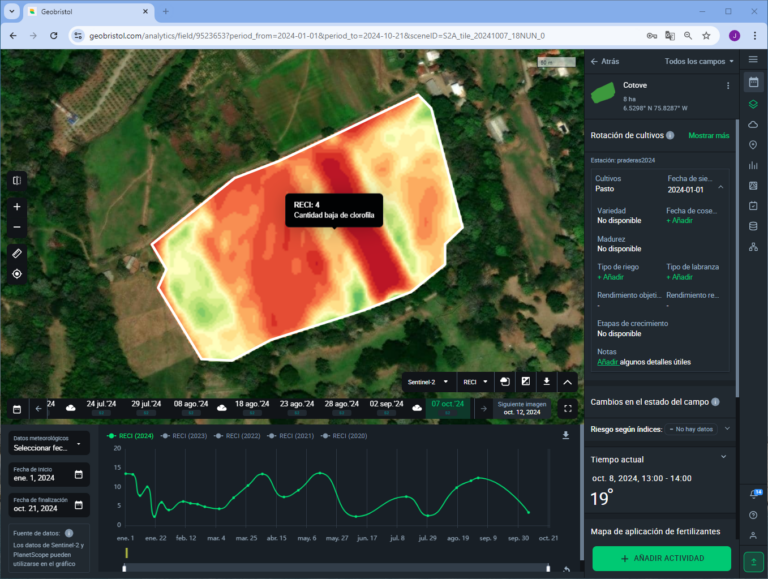Click the Añadir Actividad button

(x=661, y=558)
